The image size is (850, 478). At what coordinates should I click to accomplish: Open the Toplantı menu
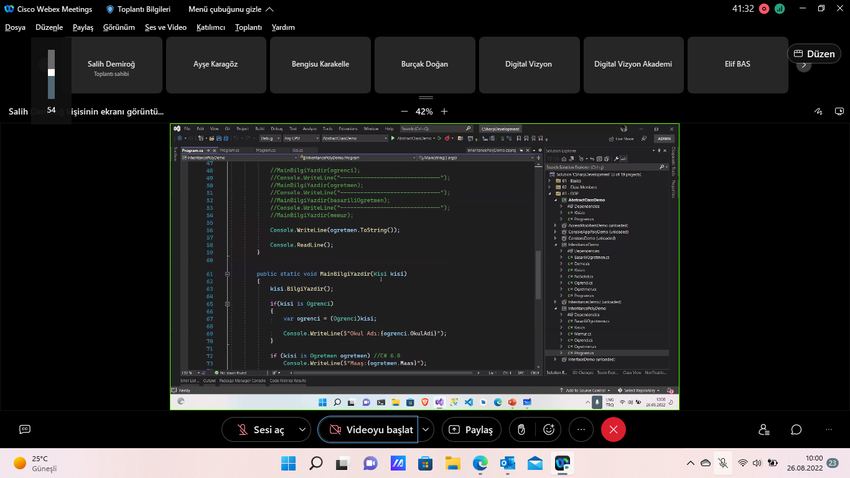tap(248, 27)
